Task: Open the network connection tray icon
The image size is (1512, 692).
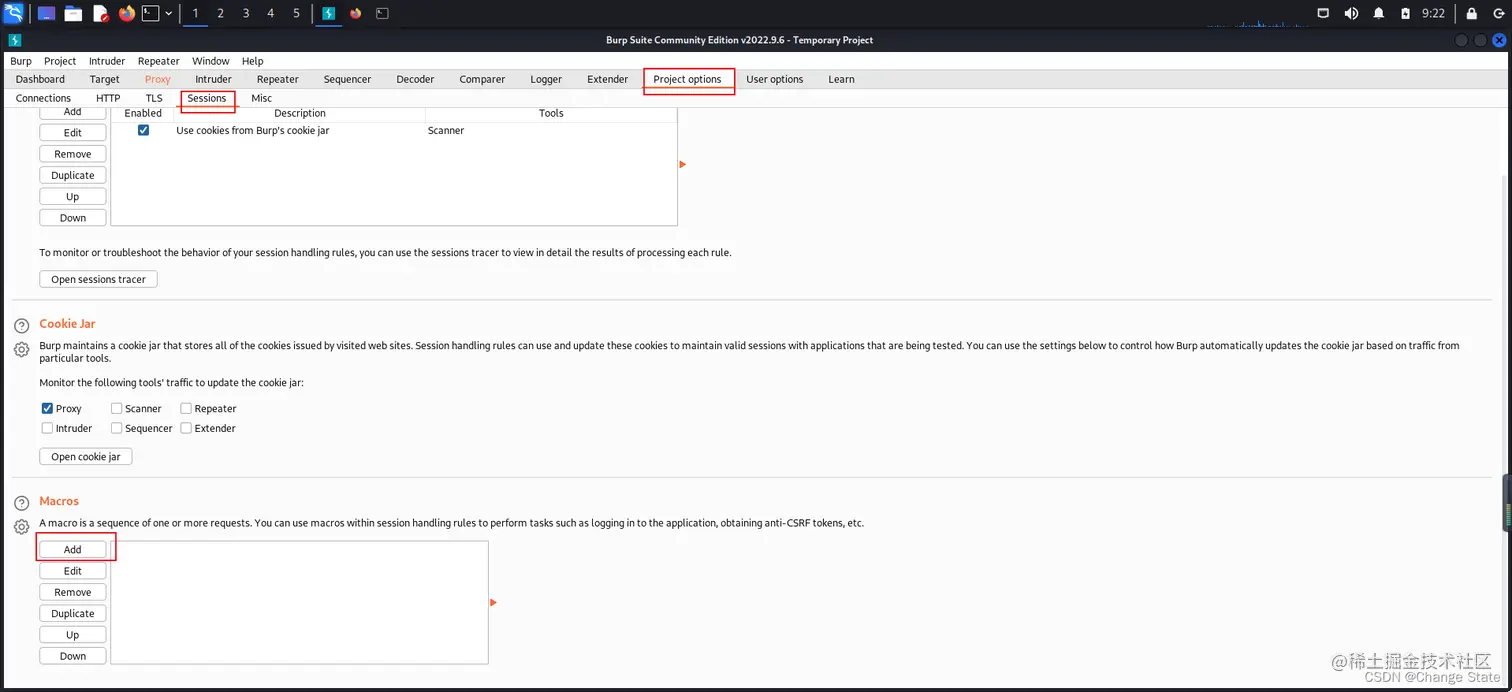Action: pyautogui.click(x=1323, y=13)
